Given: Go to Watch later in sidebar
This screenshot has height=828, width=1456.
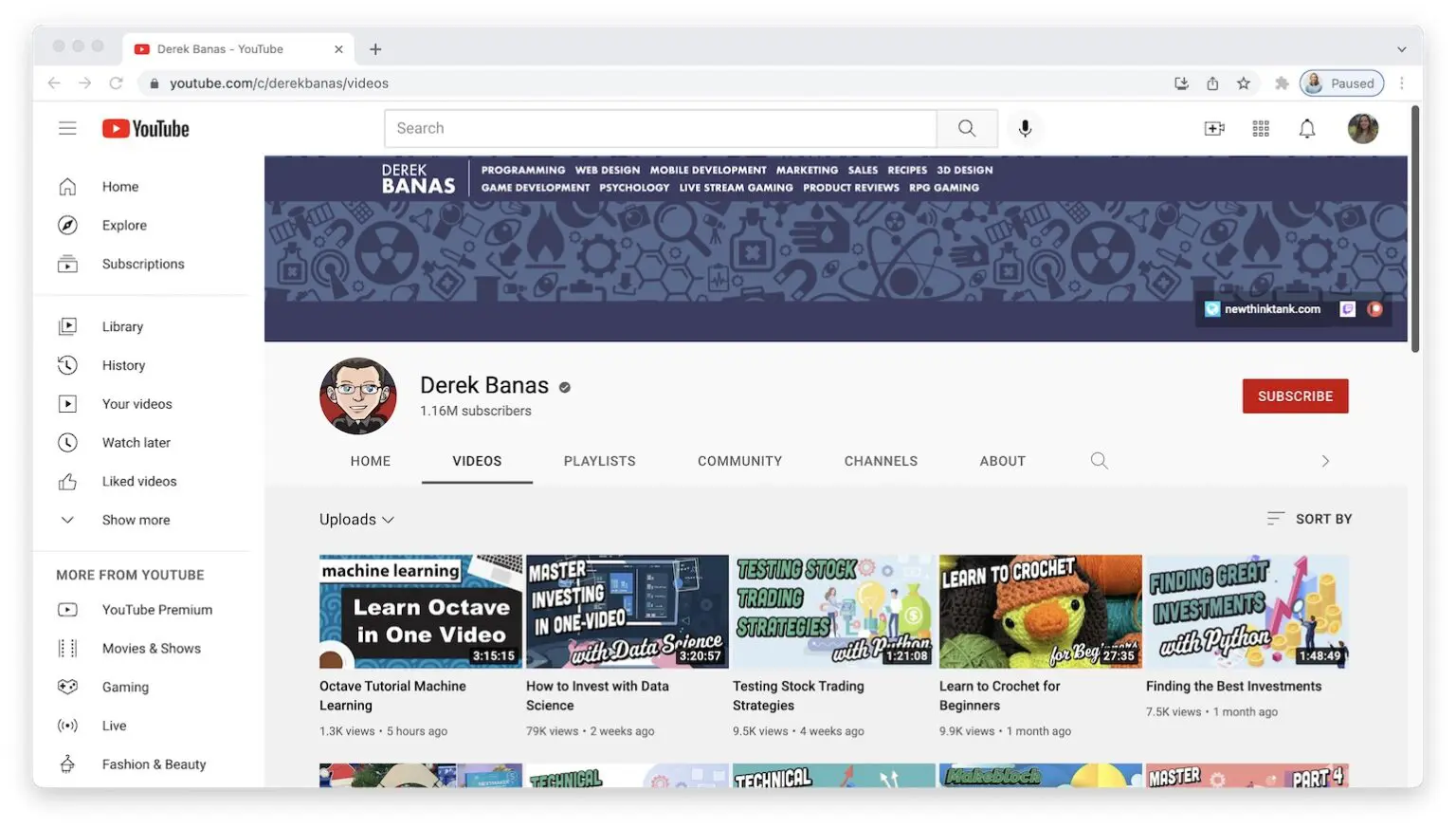Looking at the screenshot, I should point(136,443).
